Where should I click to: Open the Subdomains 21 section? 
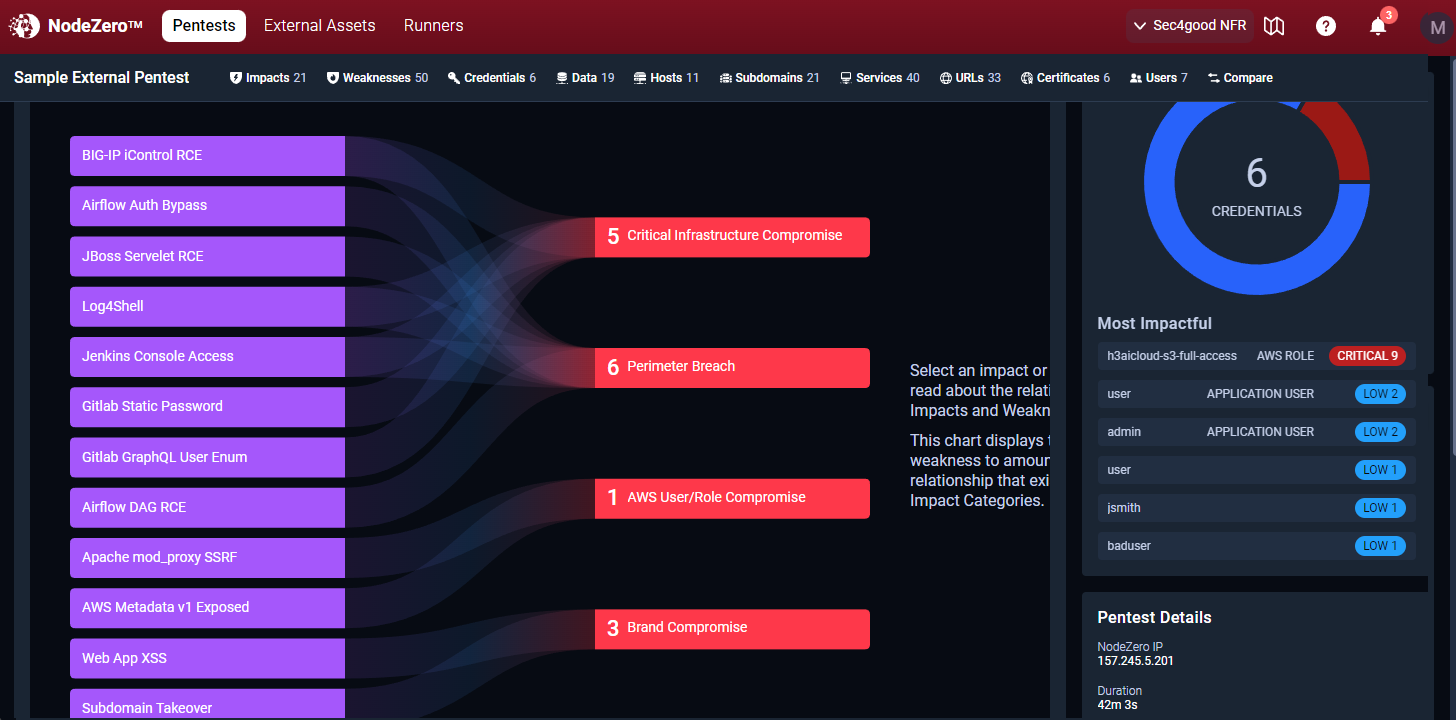[x=770, y=78]
